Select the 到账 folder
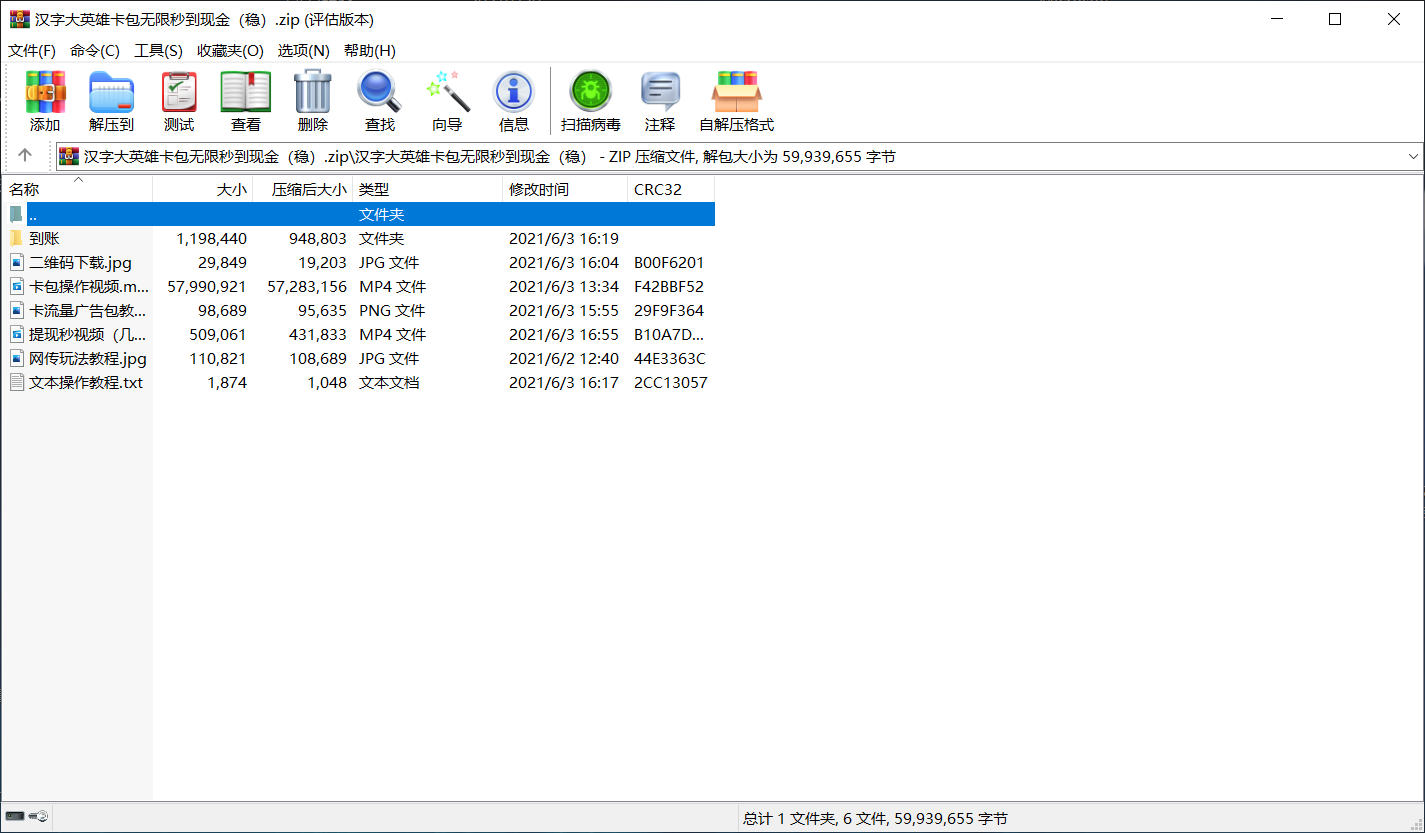This screenshot has width=1425, height=833. coord(44,239)
